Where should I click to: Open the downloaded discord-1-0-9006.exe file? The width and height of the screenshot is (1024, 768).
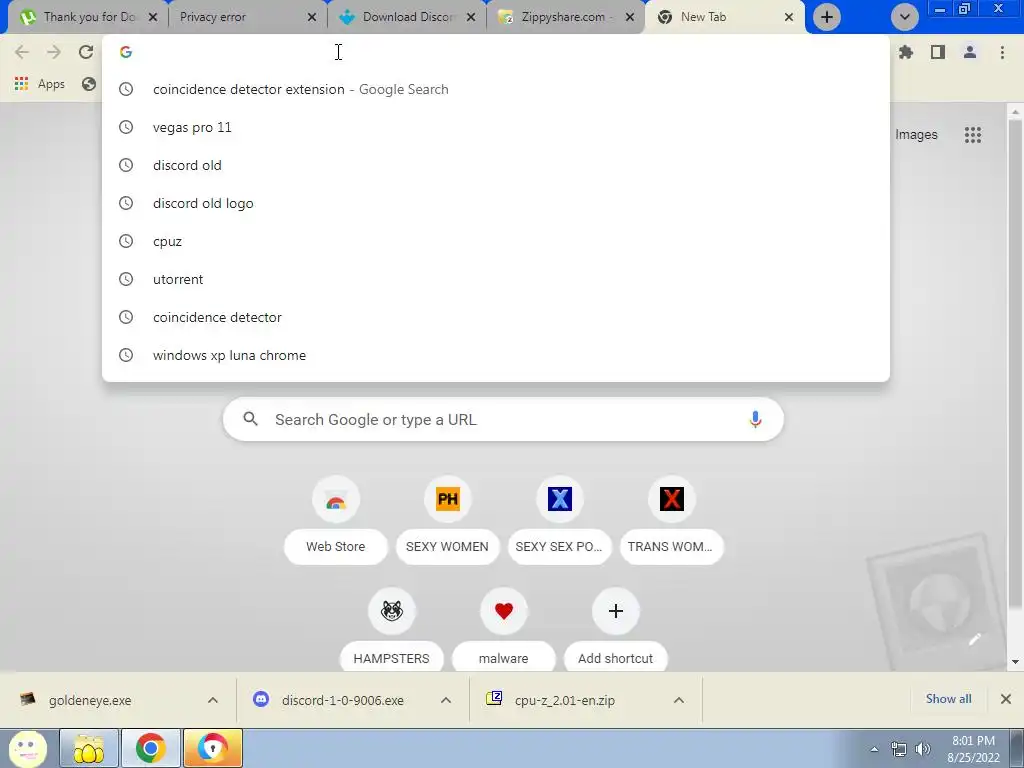pyautogui.click(x=343, y=700)
